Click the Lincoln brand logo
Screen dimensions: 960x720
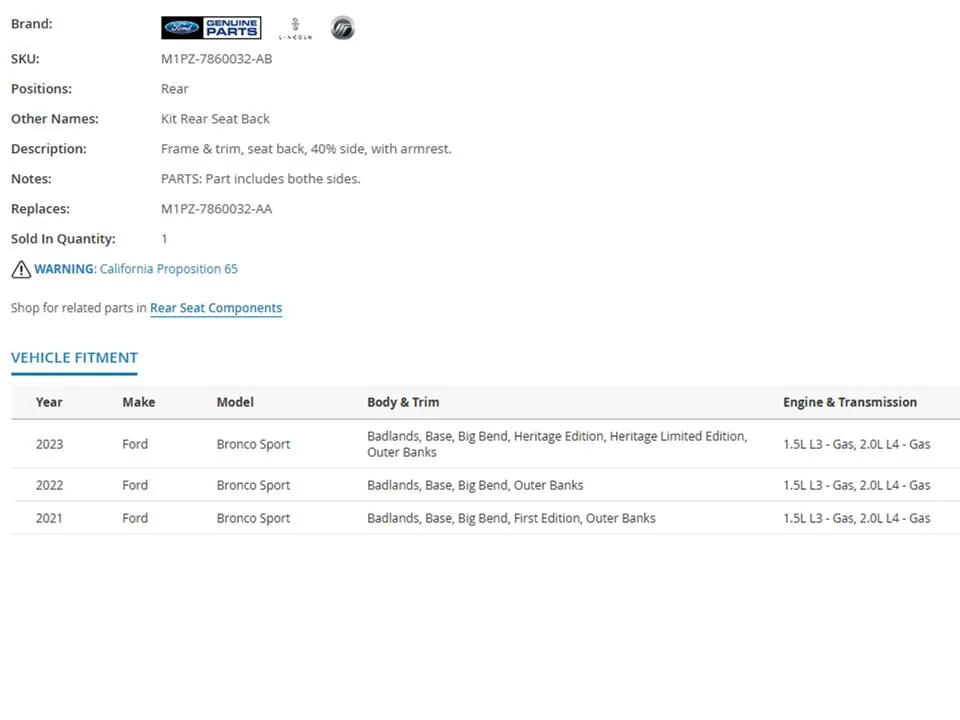click(295, 28)
